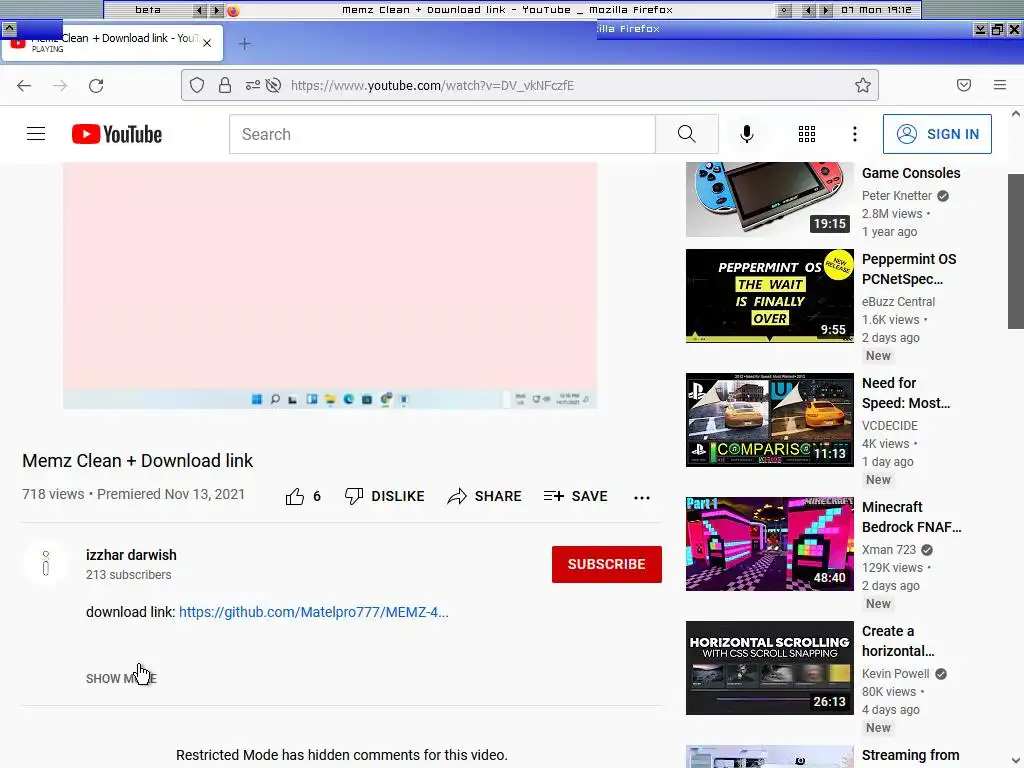Go back with the browser back arrow
Screen dimensions: 1024x768
24,86
